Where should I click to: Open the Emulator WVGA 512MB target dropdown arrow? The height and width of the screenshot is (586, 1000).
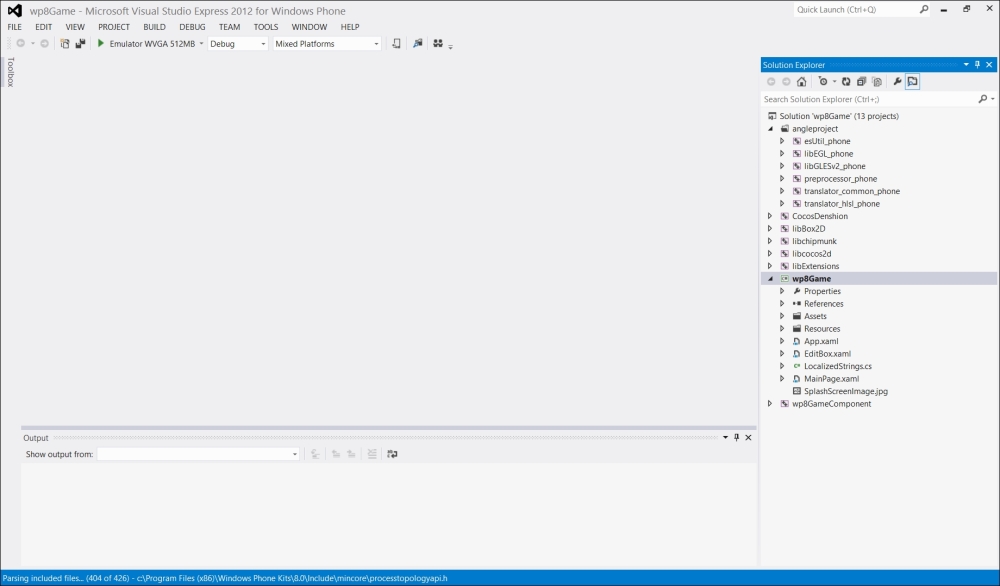[x=201, y=44]
